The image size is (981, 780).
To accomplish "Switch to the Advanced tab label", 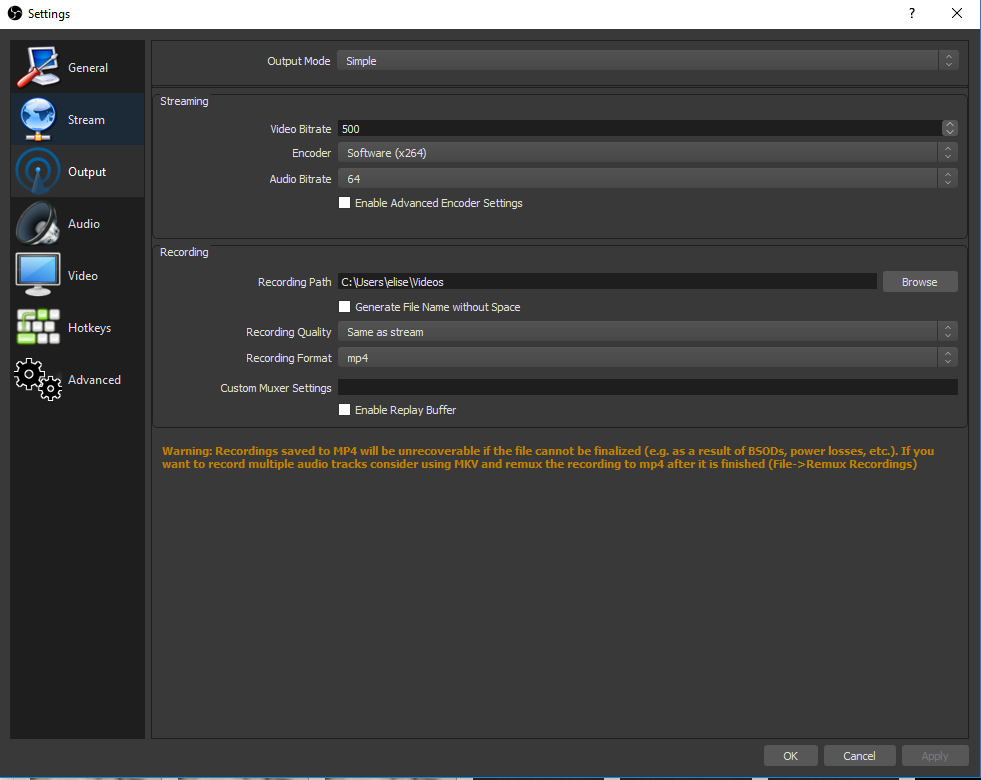I will pos(94,380).
